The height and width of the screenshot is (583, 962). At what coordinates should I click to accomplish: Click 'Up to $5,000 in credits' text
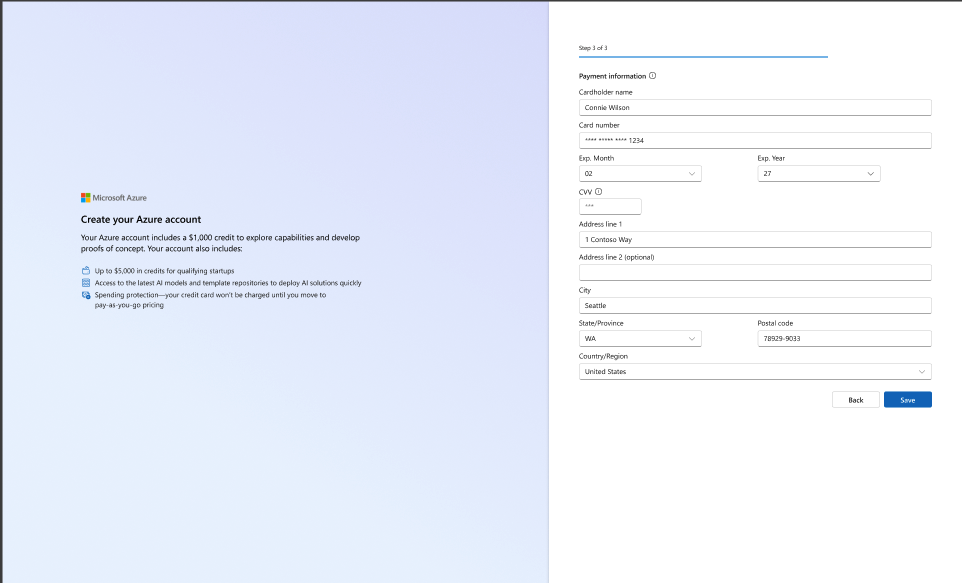point(164,271)
